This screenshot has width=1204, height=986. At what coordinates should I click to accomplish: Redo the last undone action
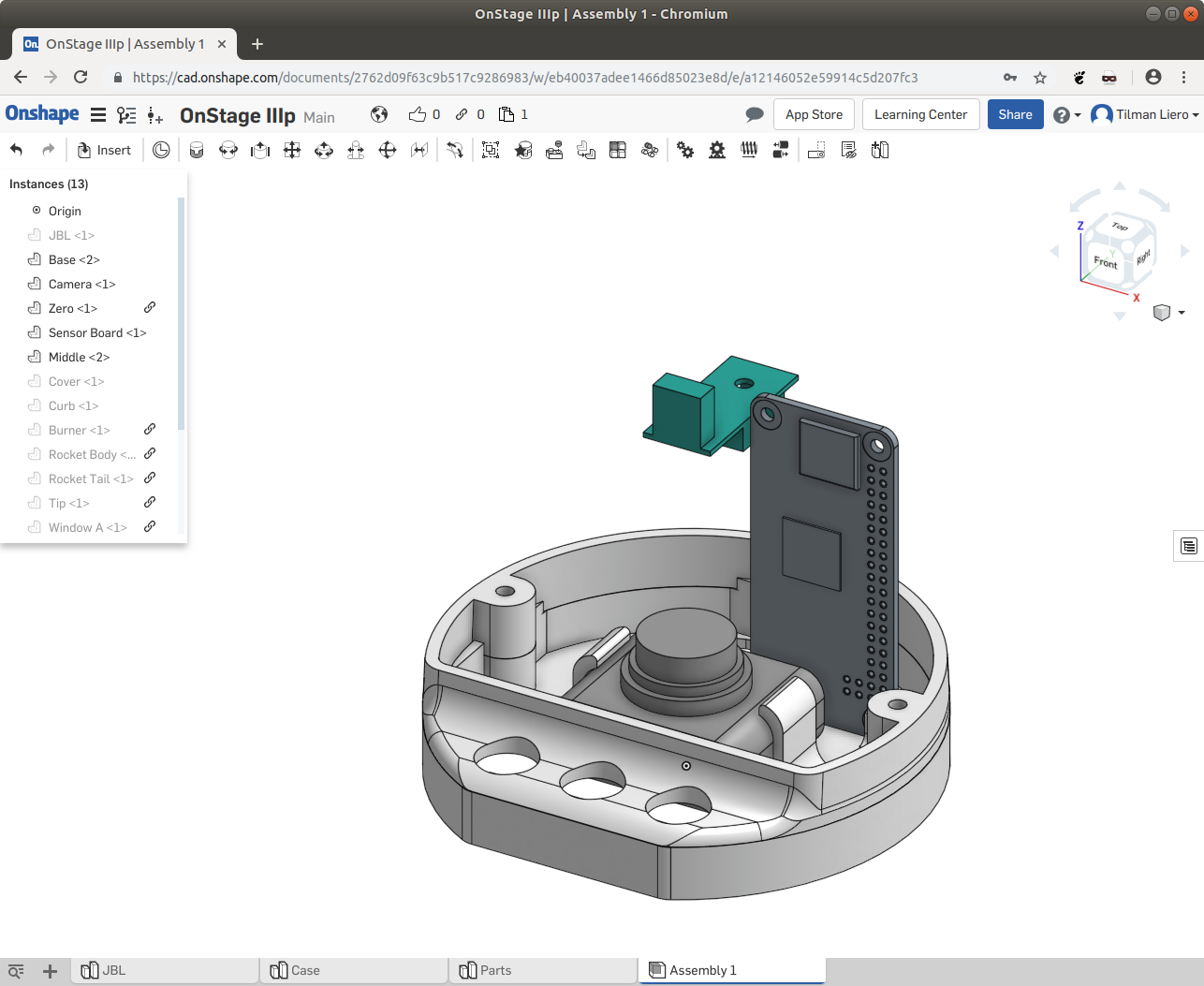tap(48, 150)
